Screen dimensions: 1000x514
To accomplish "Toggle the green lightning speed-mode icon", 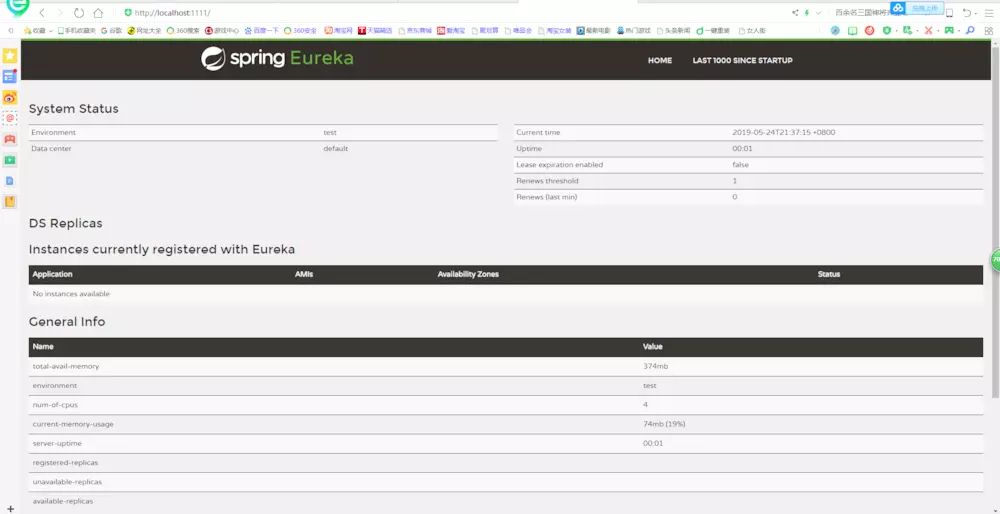I will [x=807, y=13].
